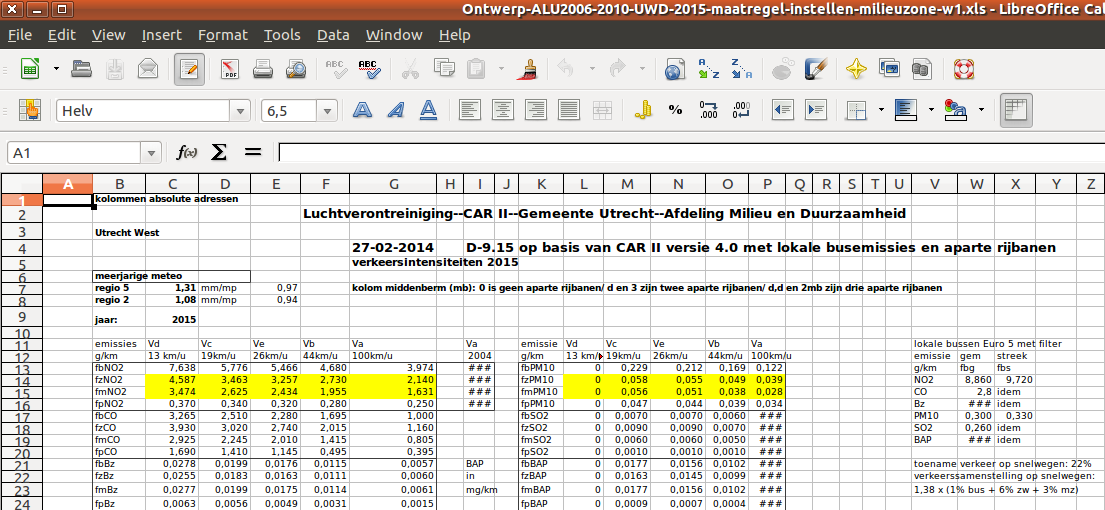Expand the New document dropdown arrow
The width and height of the screenshot is (1105, 510).
pyautogui.click(x=56, y=69)
